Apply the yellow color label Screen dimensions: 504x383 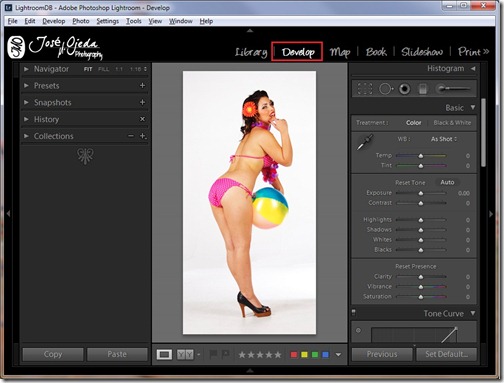coord(304,355)
